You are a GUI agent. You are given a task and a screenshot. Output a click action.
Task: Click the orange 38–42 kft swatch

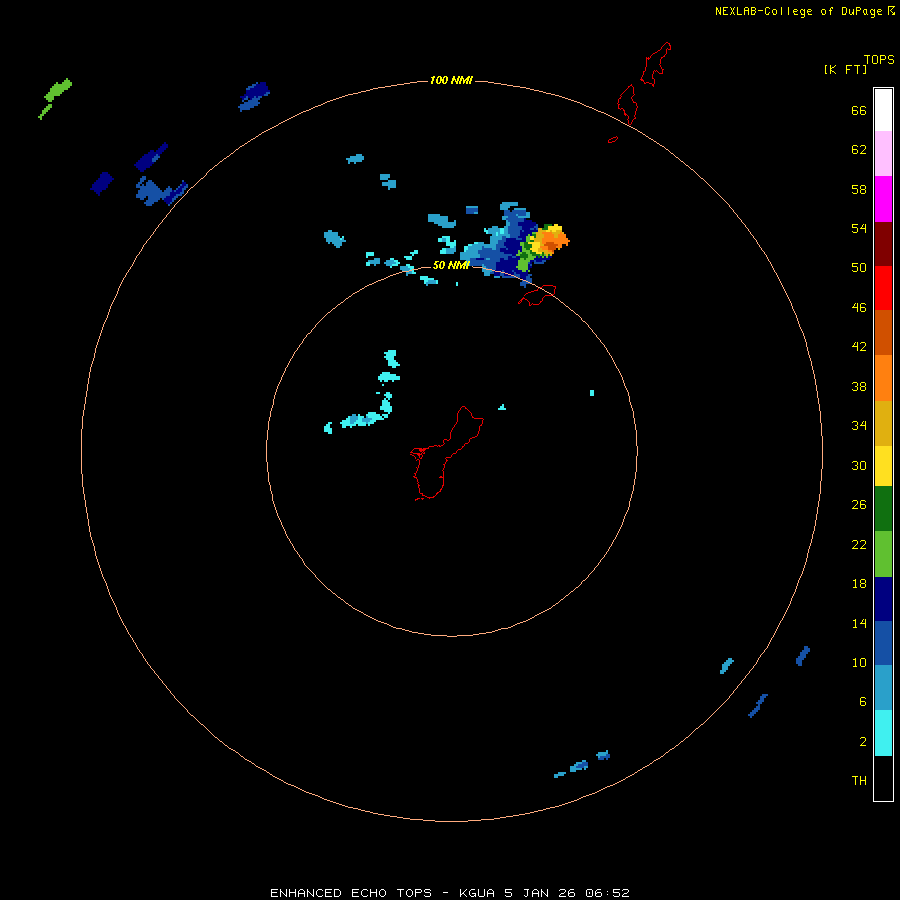click(883, 378)
